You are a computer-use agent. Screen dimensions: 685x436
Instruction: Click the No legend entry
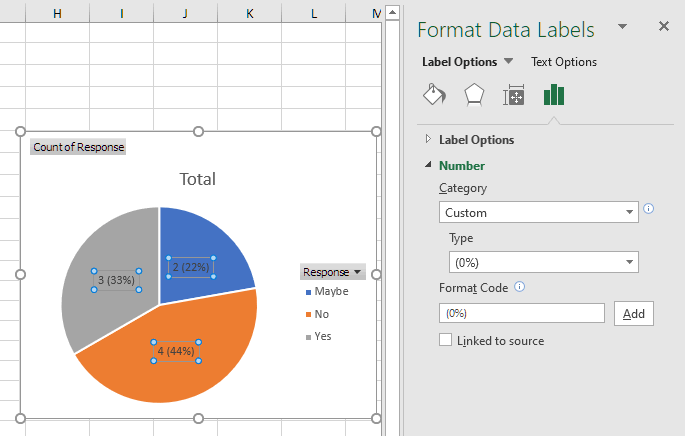[x=318, y=314]
